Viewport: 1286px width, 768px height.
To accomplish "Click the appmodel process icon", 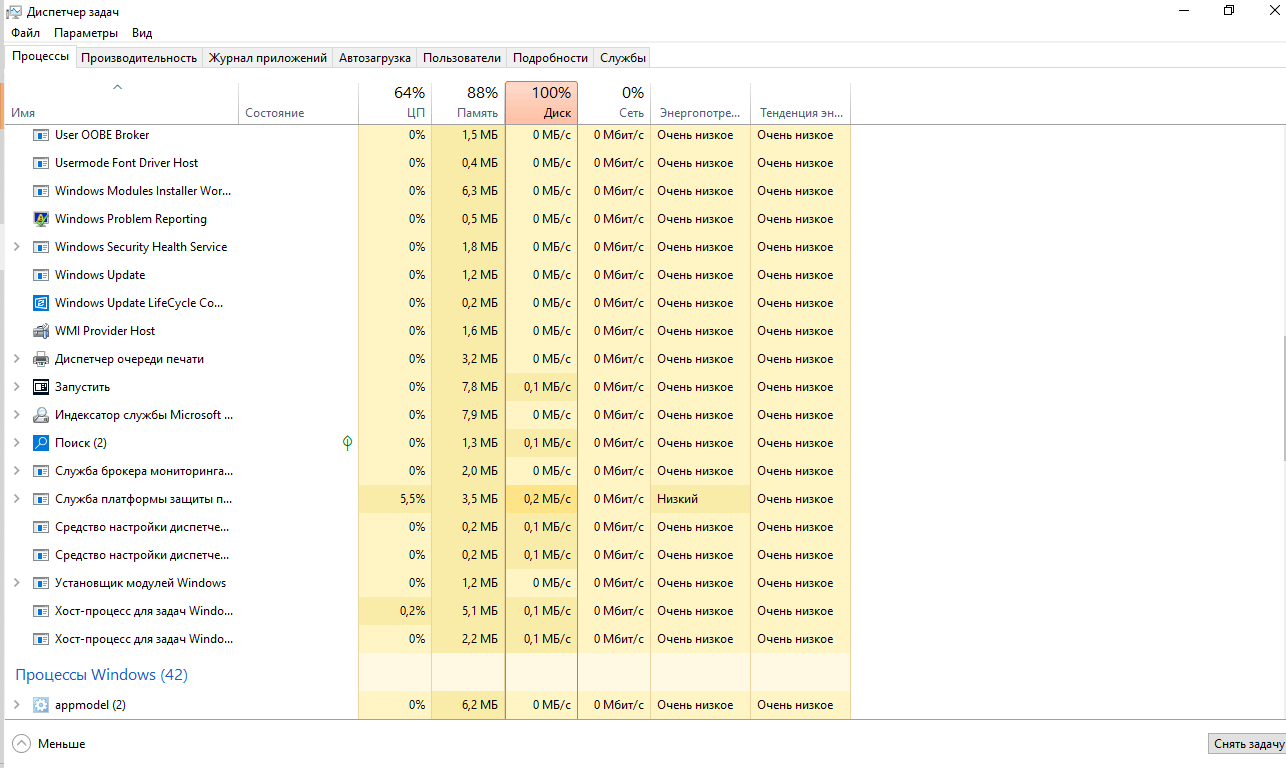I will coord(41,704).
